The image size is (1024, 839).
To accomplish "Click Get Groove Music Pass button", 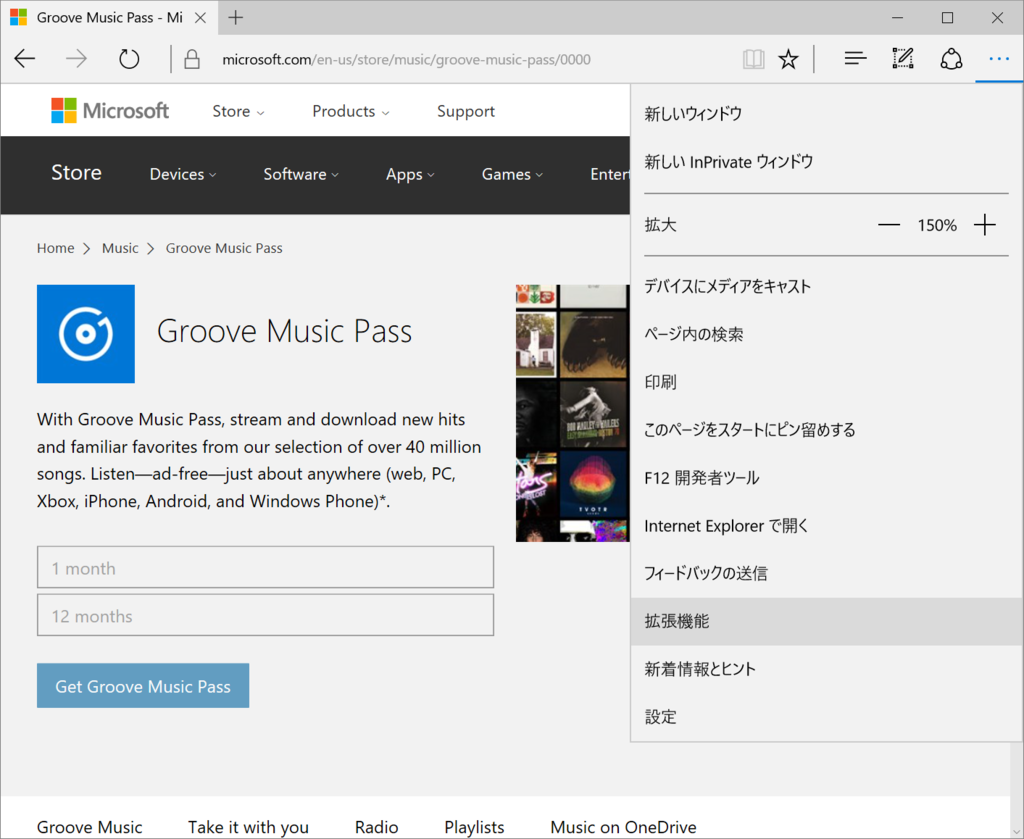I will pyautogui.click(x=143, y=686).
